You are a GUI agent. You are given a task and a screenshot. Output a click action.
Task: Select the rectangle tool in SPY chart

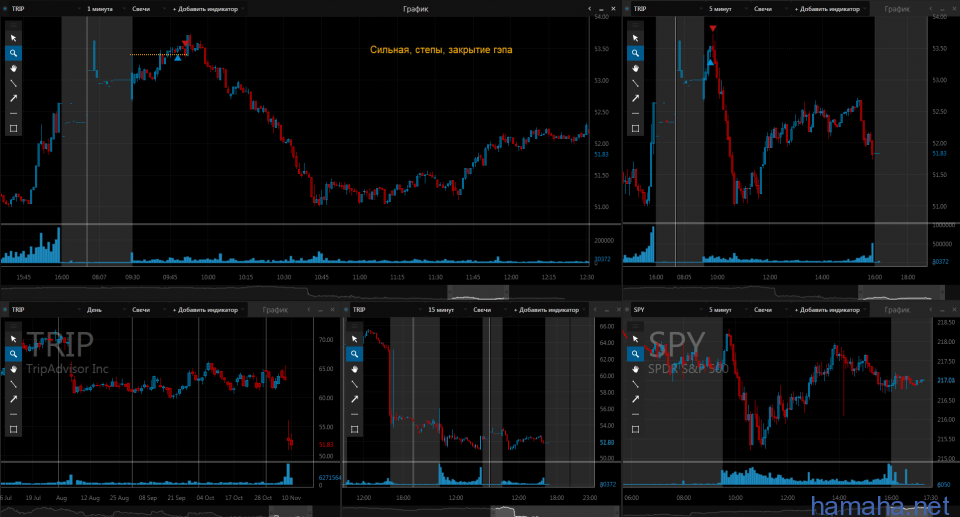pyautogui.click(x=636, y=429)
